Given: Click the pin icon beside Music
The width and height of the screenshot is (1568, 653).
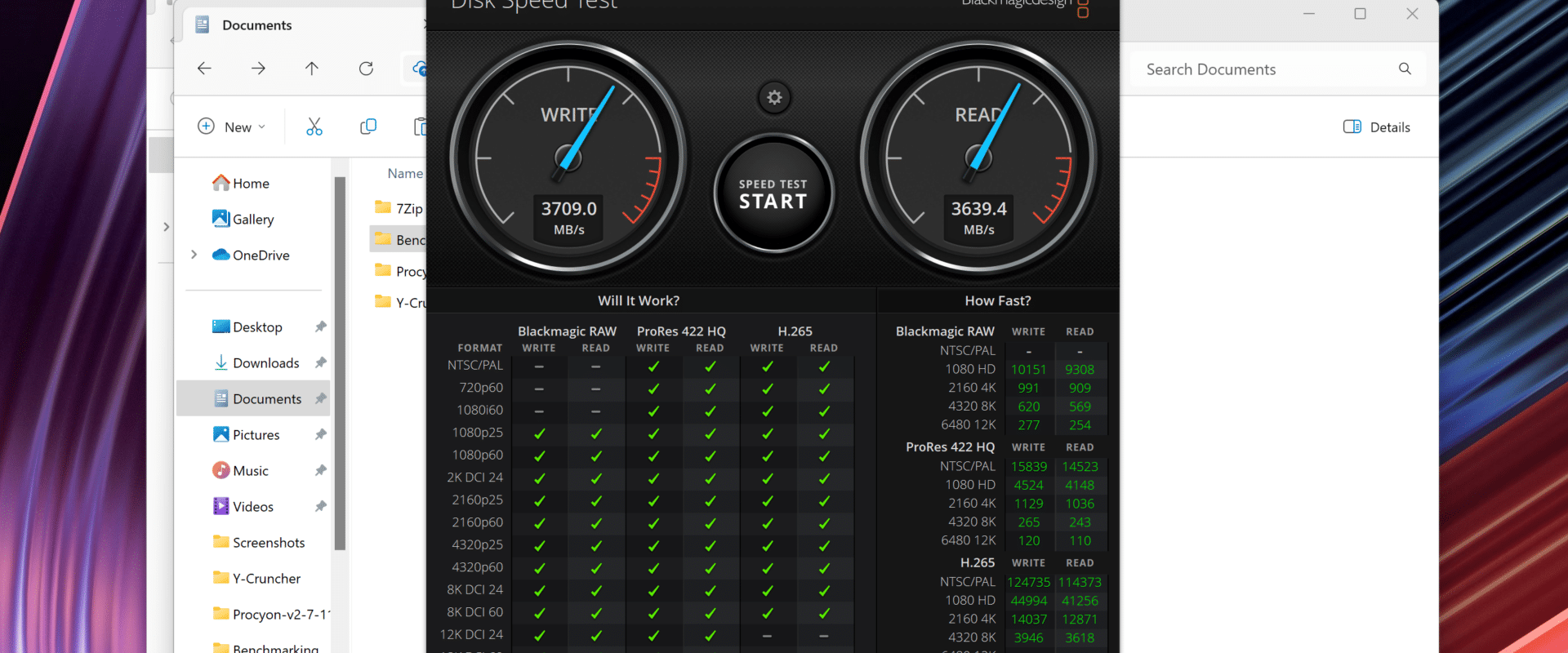Looking at the screenshot, I should pos(320,471).
